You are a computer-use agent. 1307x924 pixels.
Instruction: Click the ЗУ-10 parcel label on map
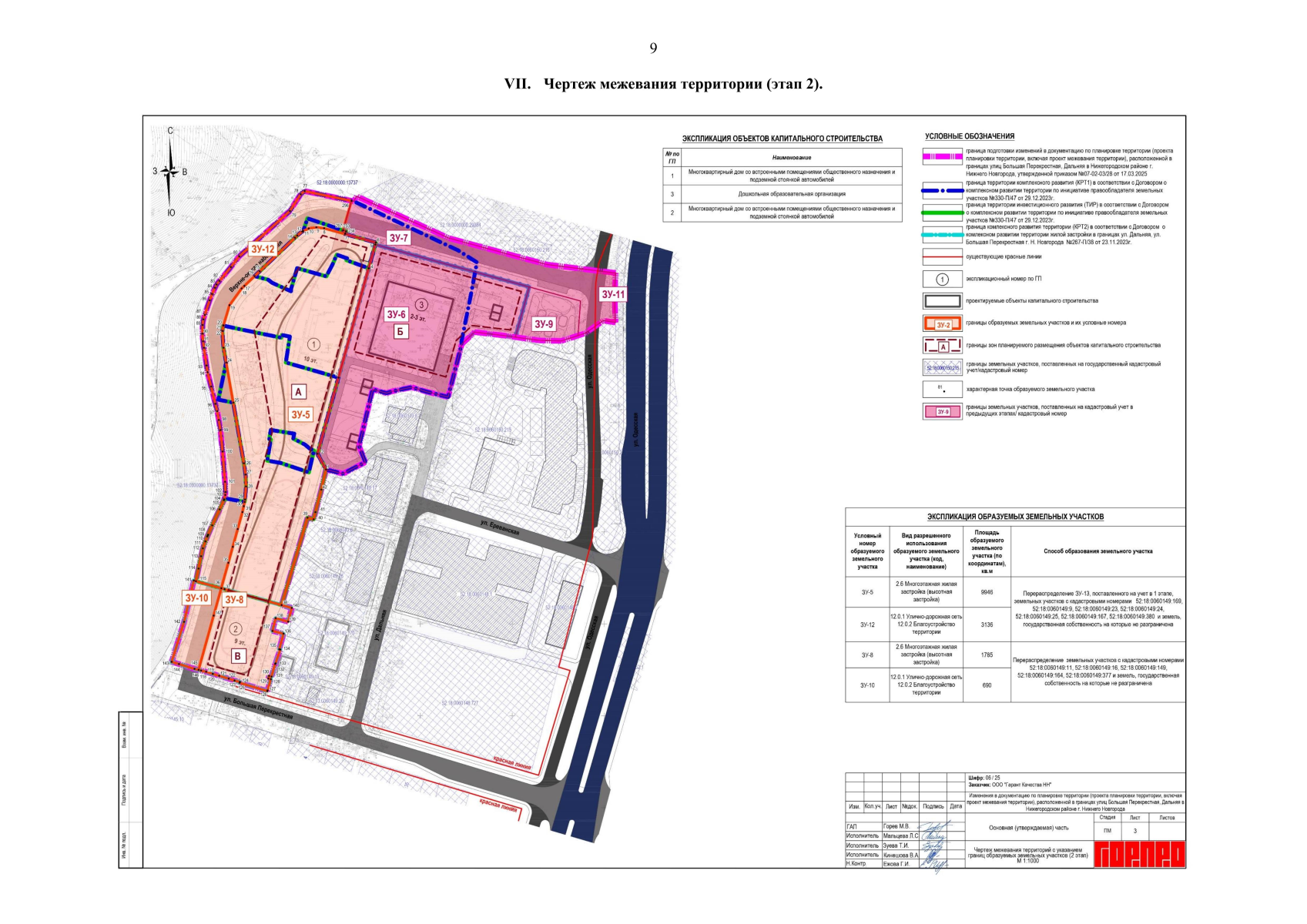[196, 598]
